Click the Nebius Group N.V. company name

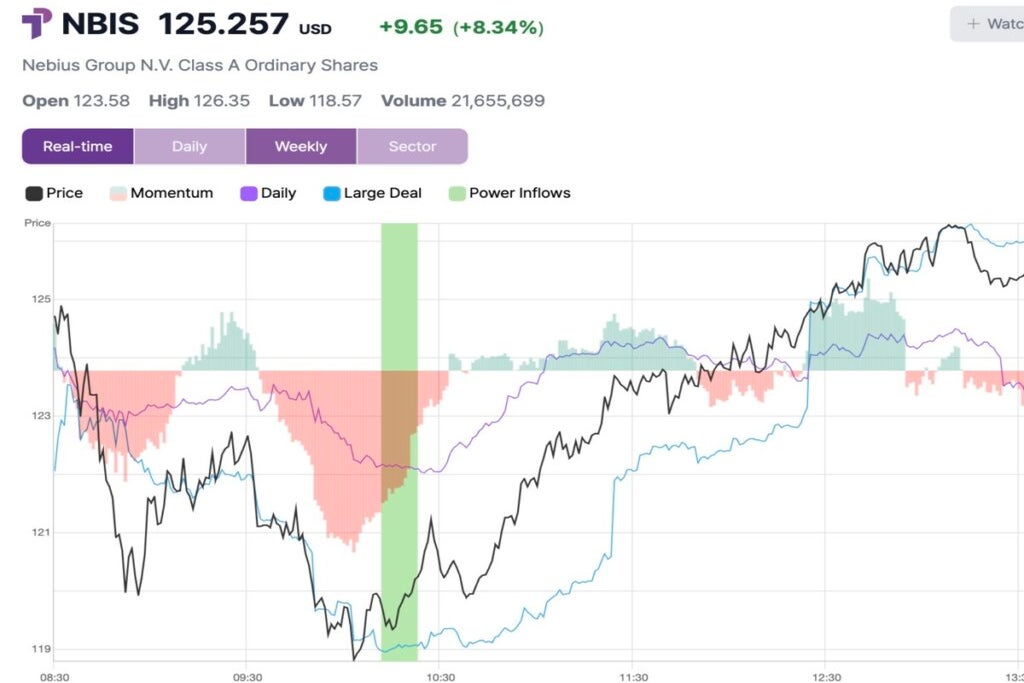tap(200, 65)
